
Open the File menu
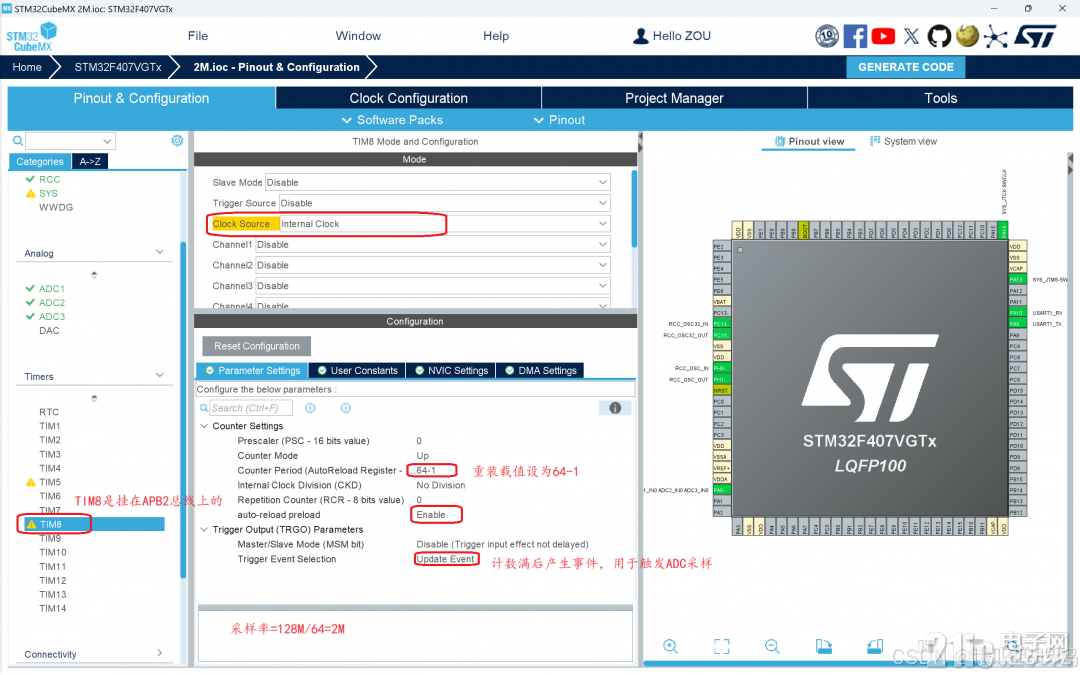click(x=198, y=36)
